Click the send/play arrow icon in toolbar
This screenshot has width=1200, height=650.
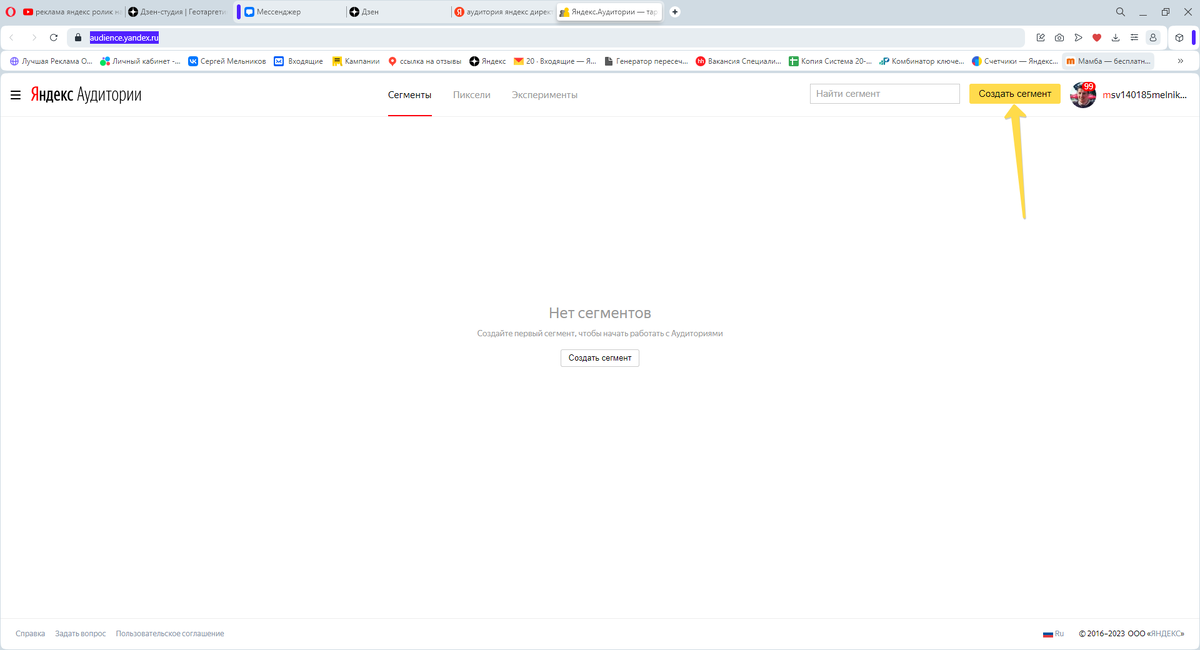[x=1078, y=37]
